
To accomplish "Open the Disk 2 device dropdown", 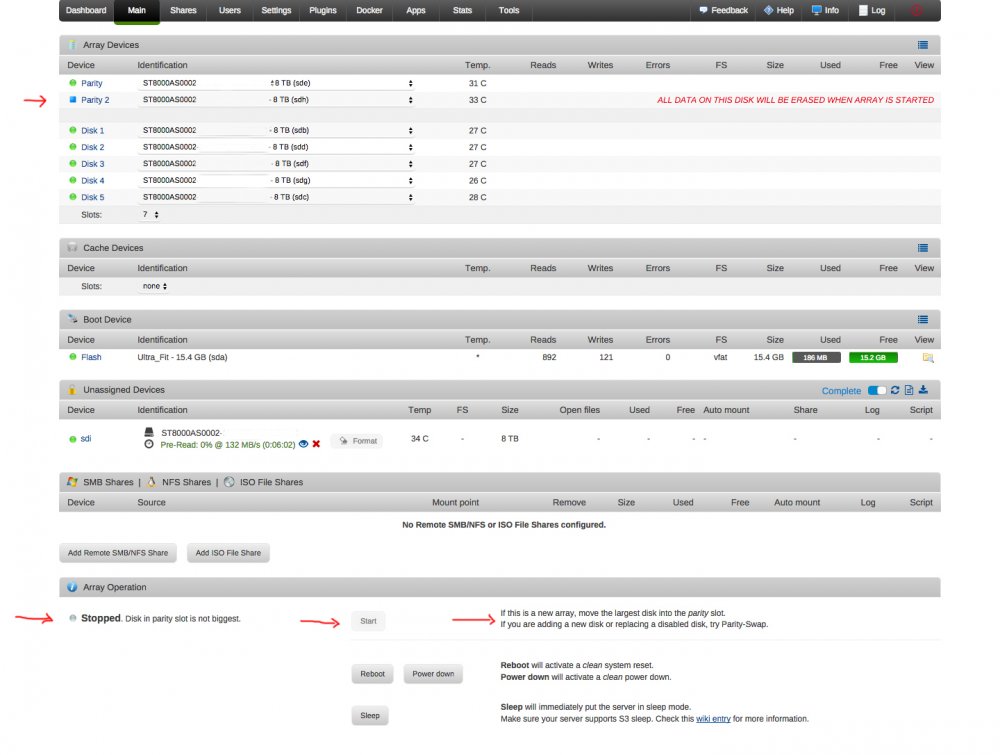I will (x=277, y=147).
